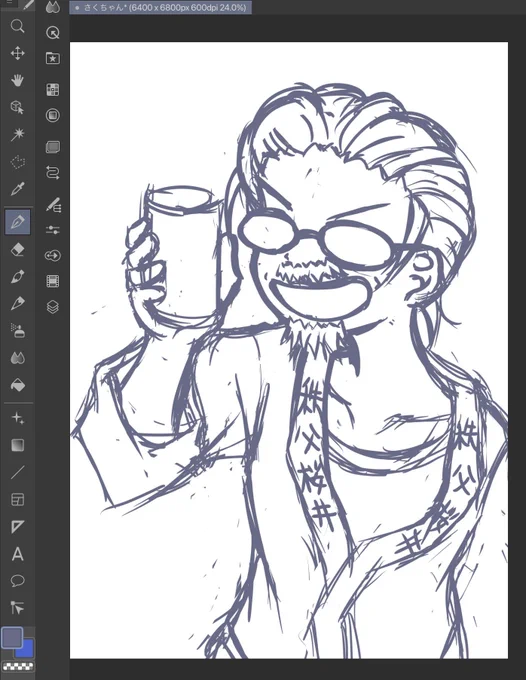Select the Airbrush spray tool
Viewport: 526px width, 680px height.
coord(17,330)
